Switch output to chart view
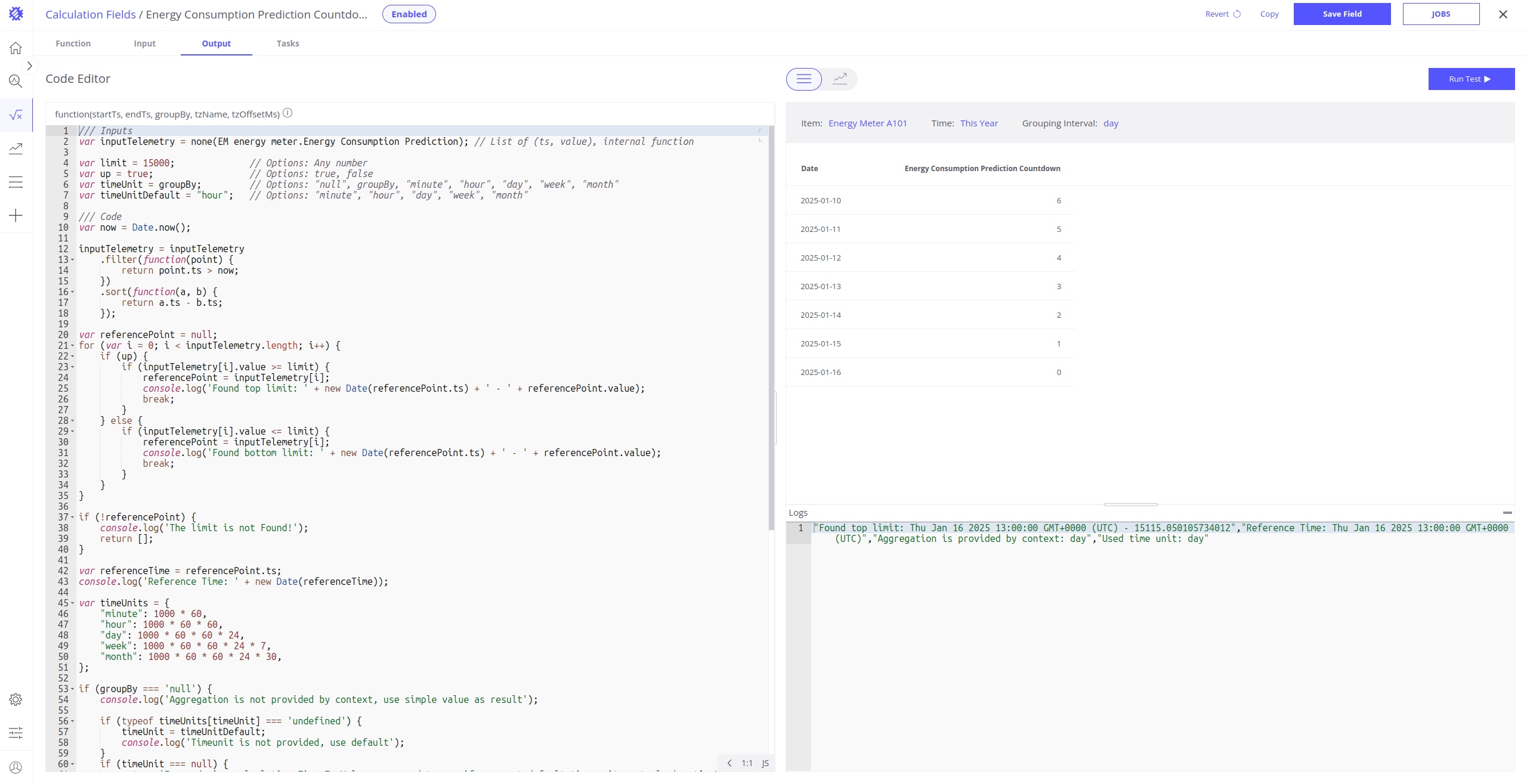Image resolution: width=1527 pixels, height=784 pixels. (x=840, y=79)
